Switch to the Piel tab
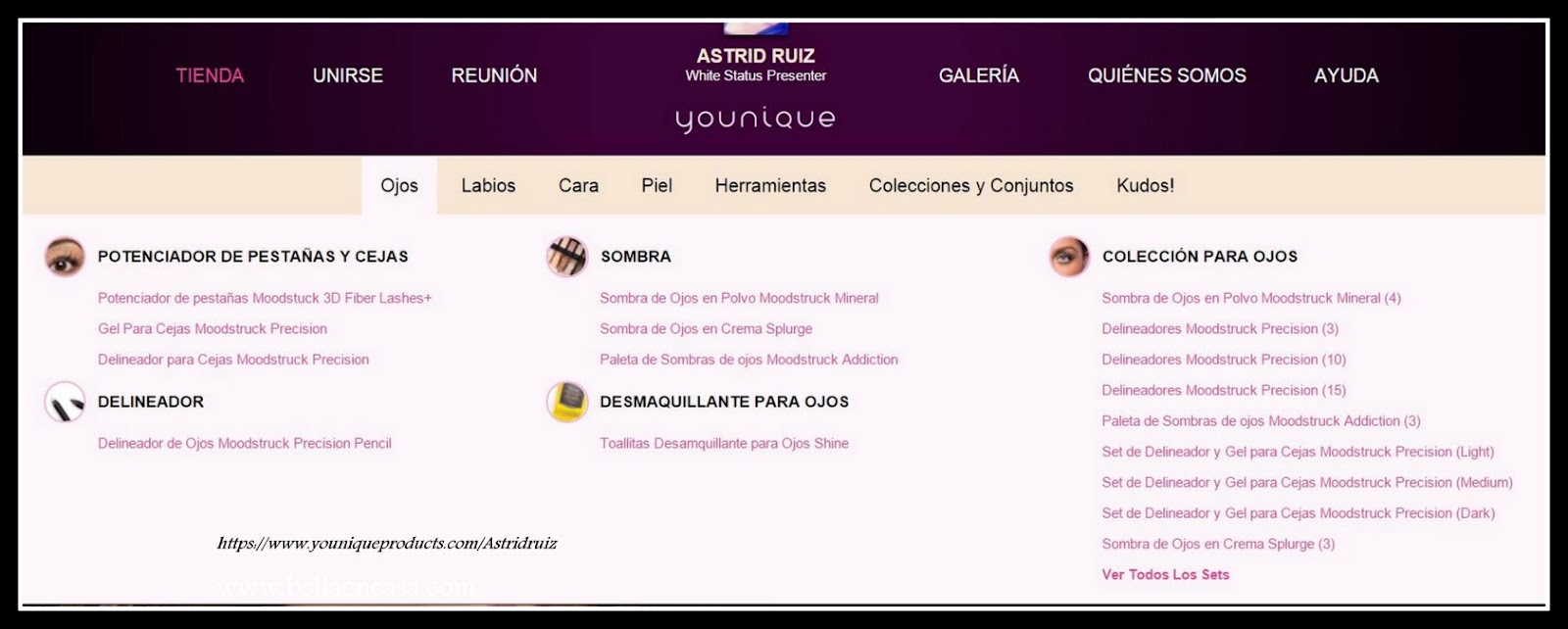This screenshot has height=629, width=1568. coord(657,185)
